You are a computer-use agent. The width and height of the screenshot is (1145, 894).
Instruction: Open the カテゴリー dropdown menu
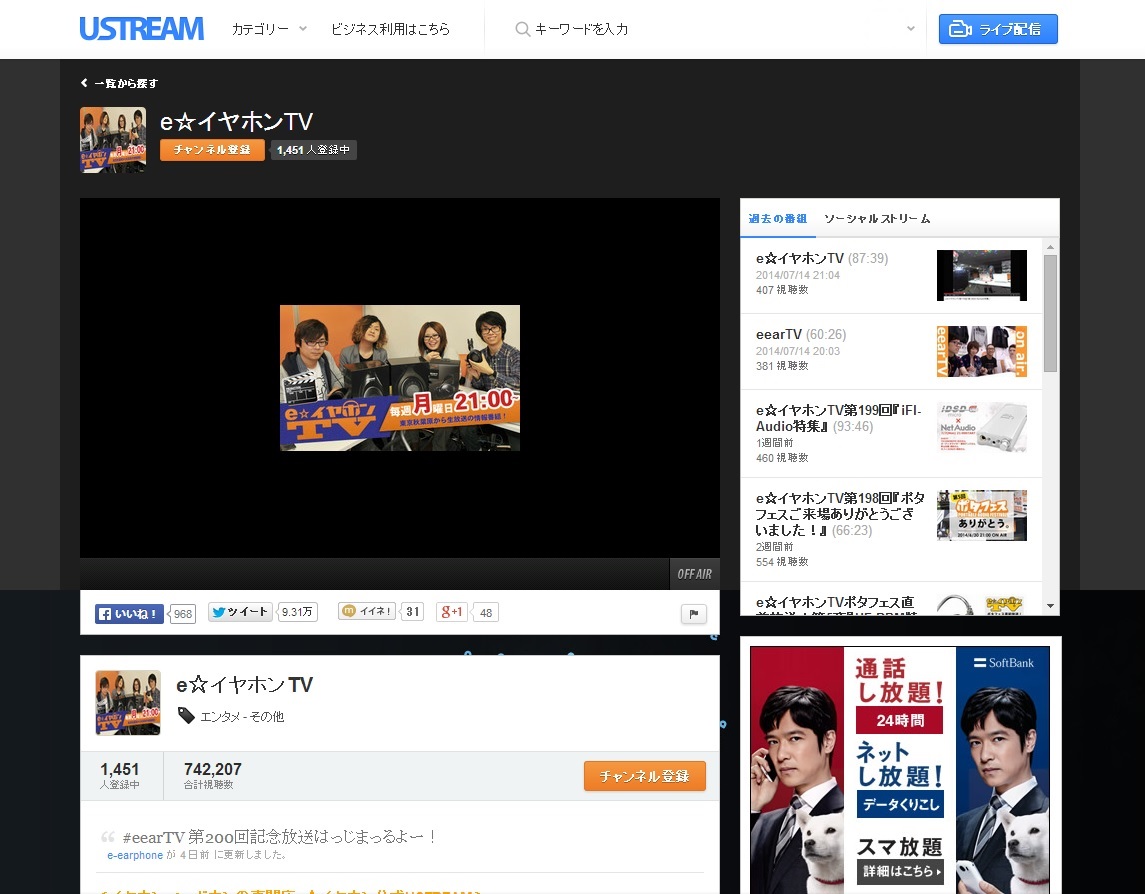point(269,29)
